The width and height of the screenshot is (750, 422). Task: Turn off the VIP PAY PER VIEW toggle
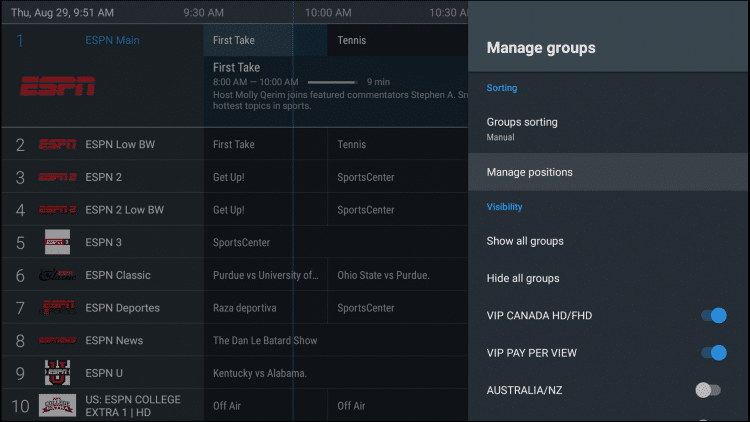(712, 353)
